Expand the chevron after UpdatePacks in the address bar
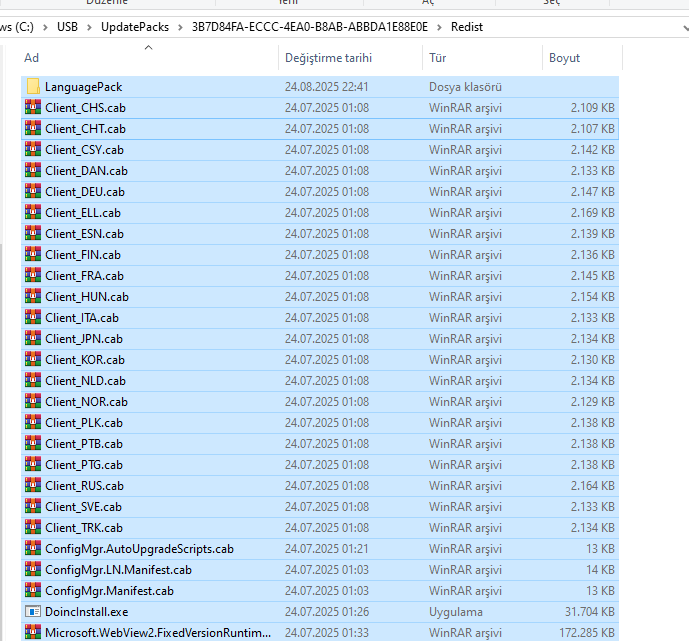 [180, 27]
